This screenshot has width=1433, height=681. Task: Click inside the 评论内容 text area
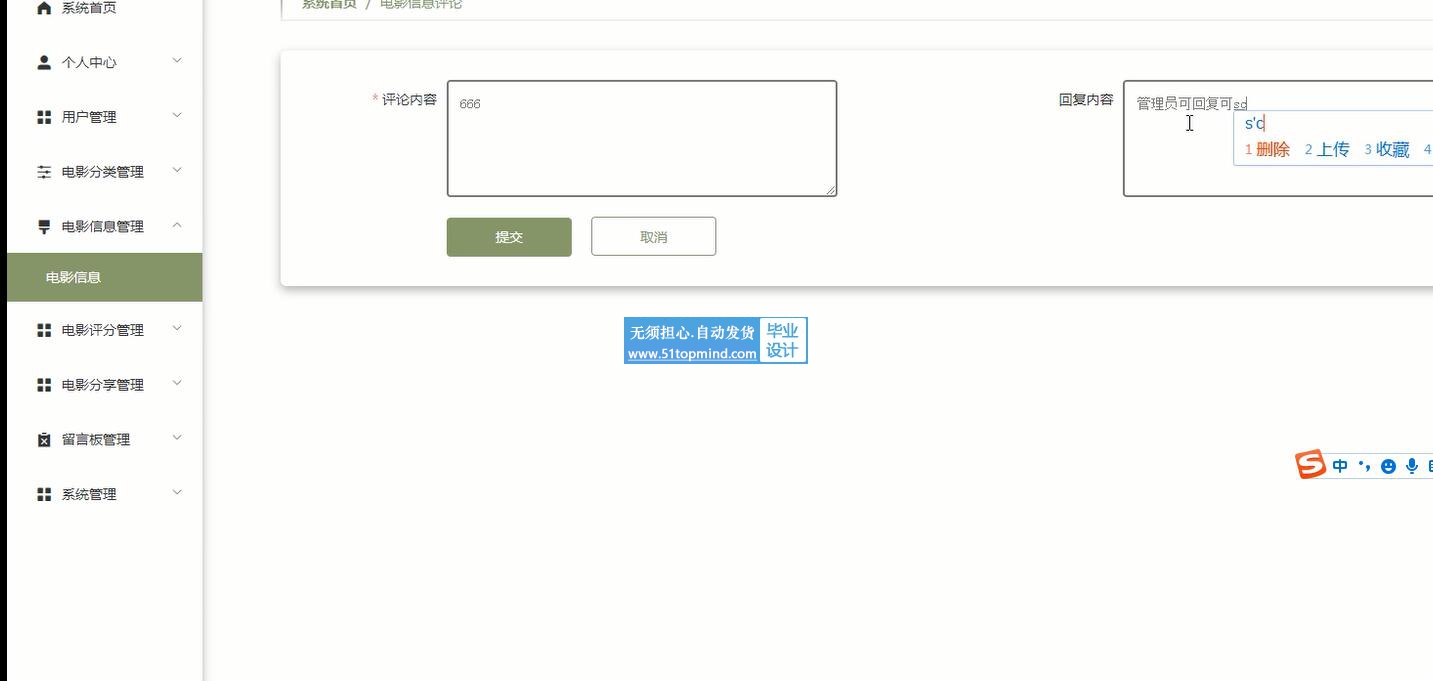[642, 139]
